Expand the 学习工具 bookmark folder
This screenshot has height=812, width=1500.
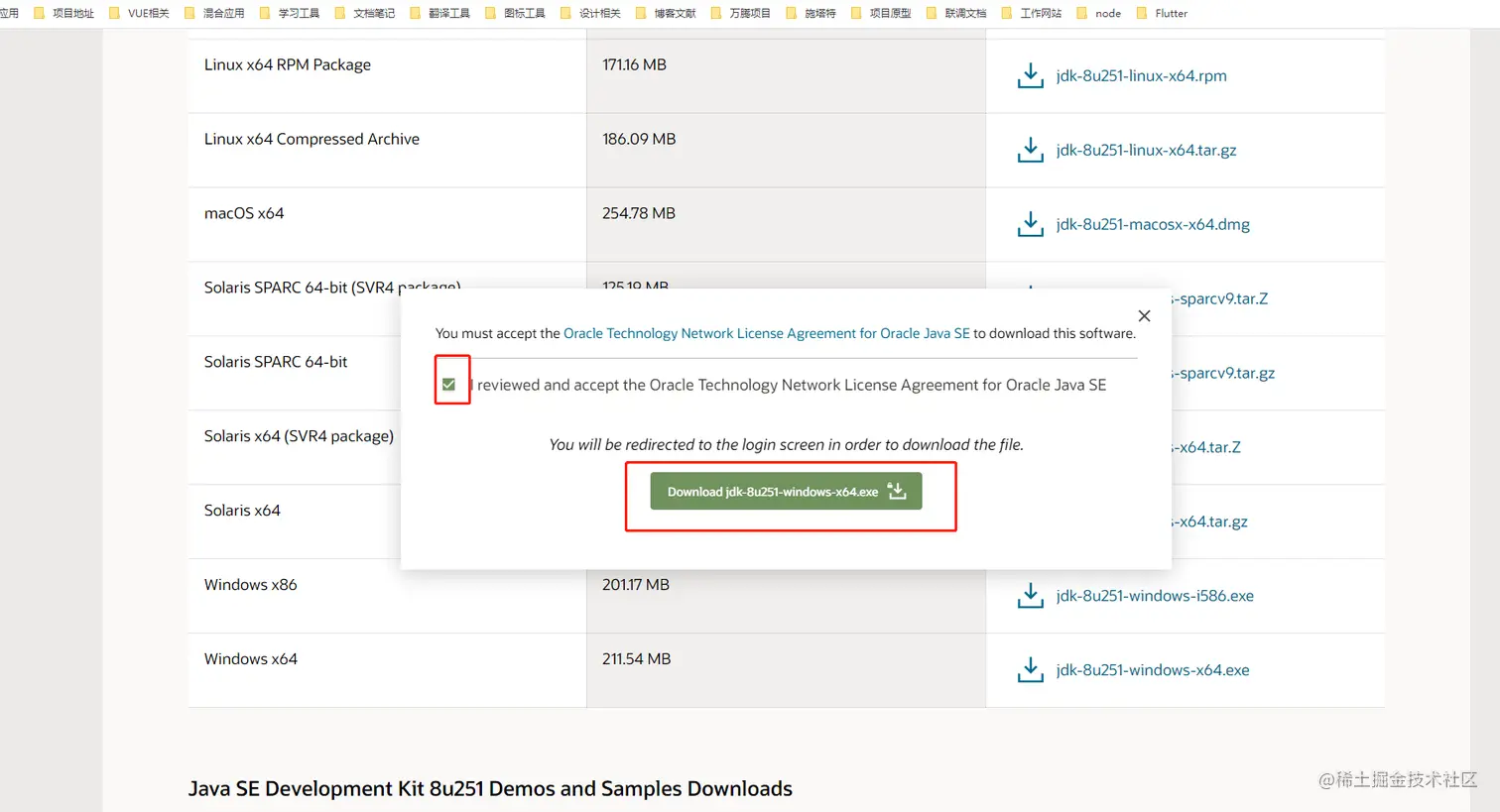290,13
